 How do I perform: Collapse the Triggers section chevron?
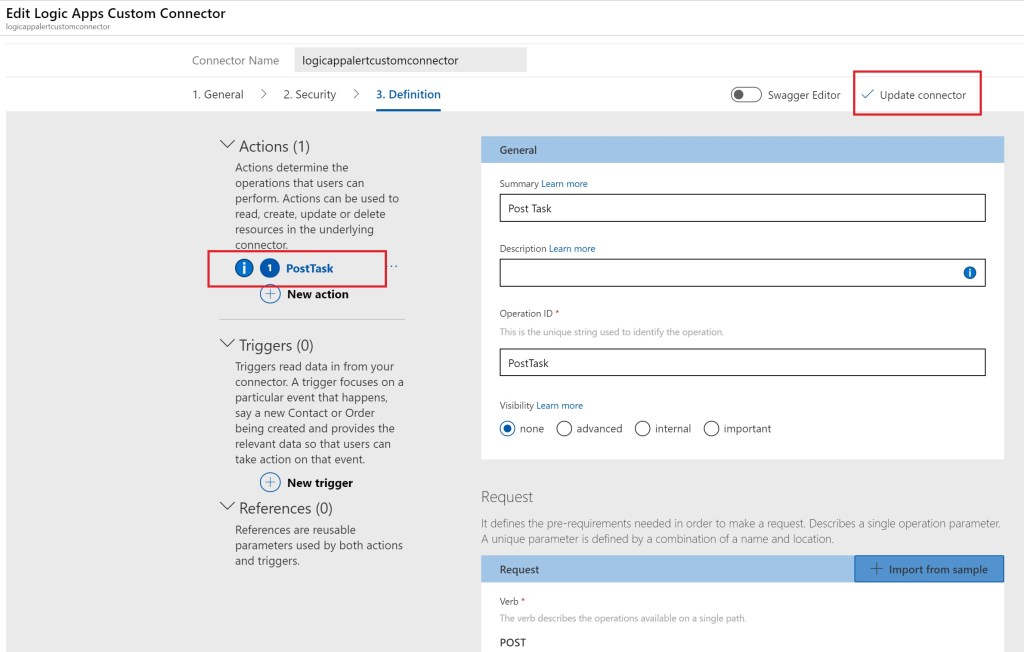[x=226, y=344]
